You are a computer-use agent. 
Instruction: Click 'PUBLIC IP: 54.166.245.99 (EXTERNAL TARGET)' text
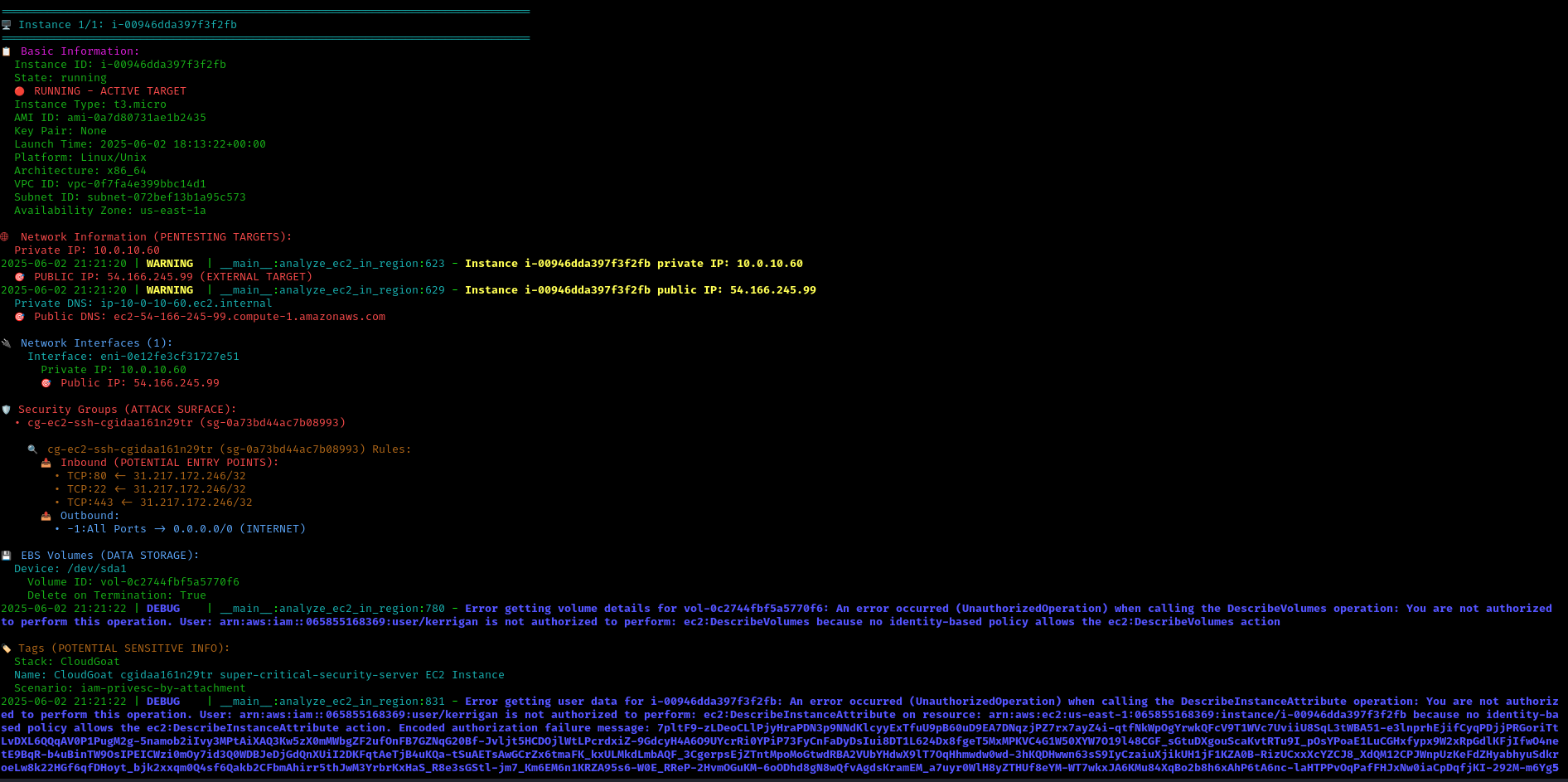pyautogui.click(x=173, y=277)
